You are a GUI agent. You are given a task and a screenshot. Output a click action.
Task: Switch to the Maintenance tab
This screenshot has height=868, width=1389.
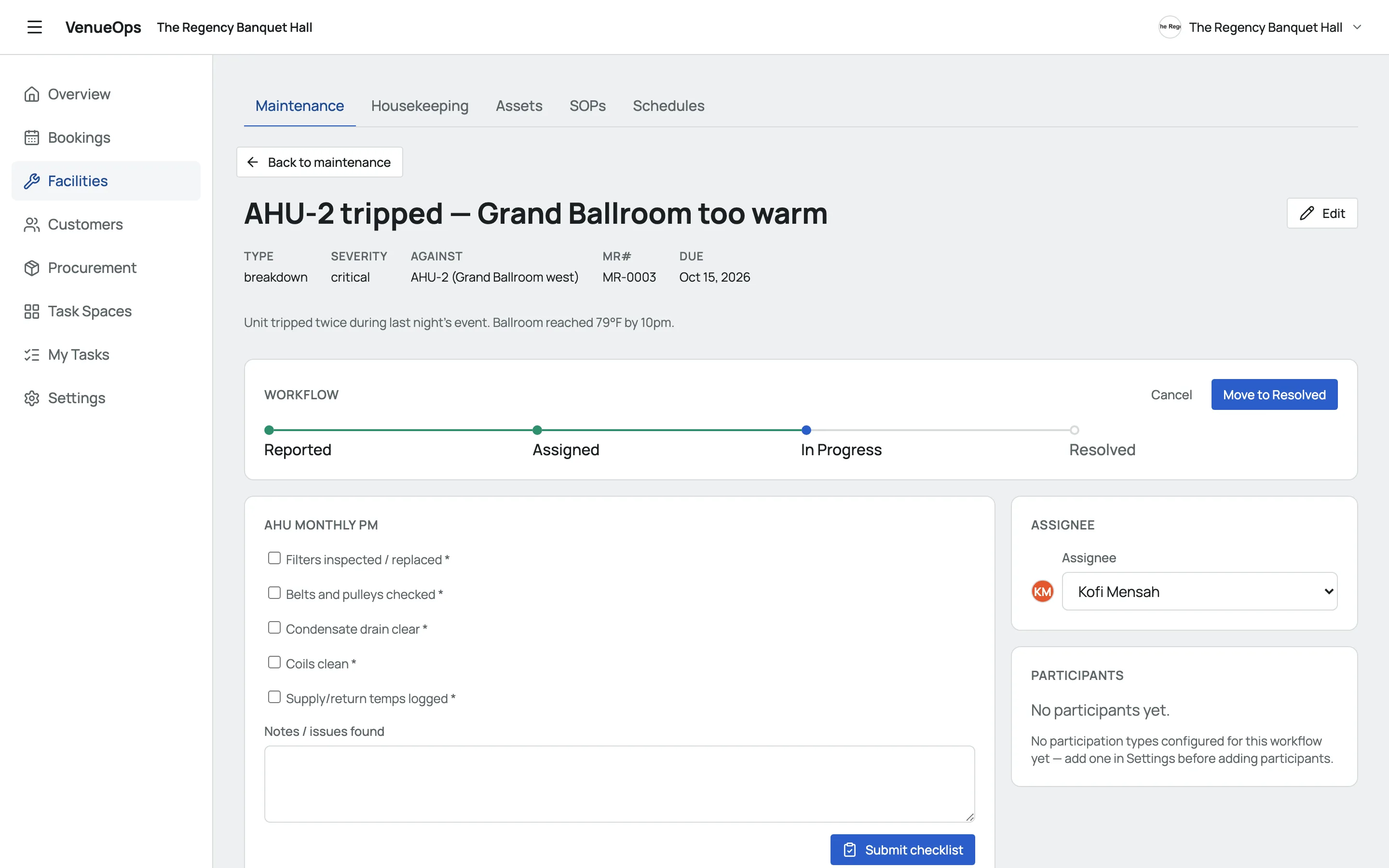click(300, 106)
